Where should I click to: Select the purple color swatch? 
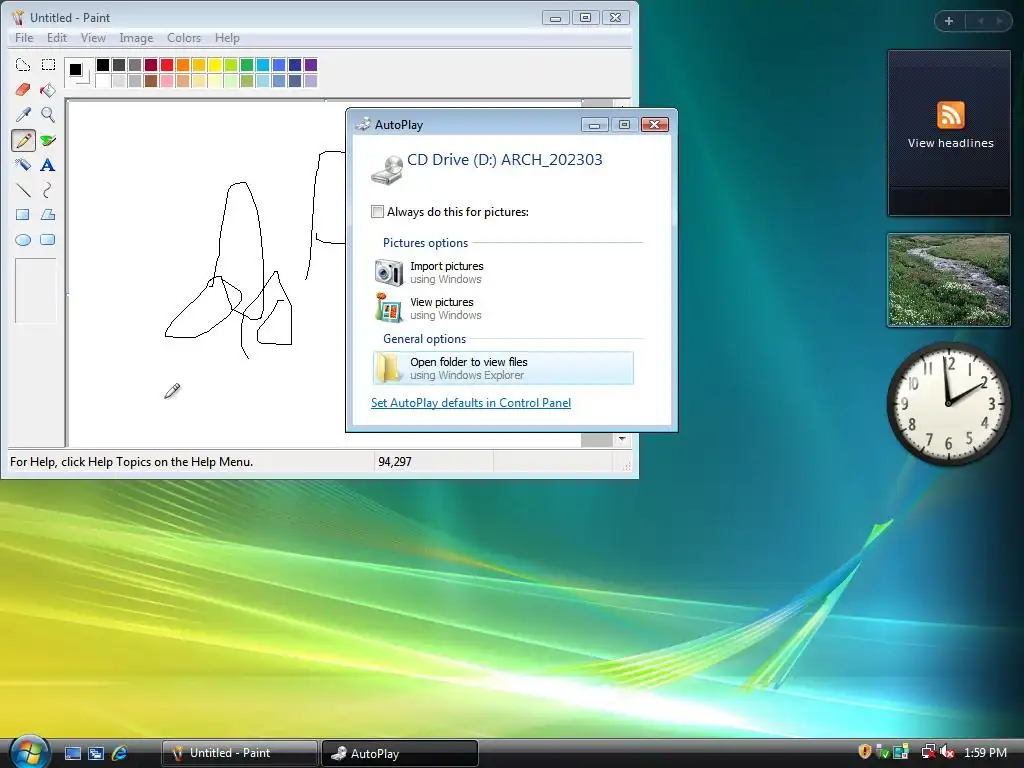coord(311,65)
